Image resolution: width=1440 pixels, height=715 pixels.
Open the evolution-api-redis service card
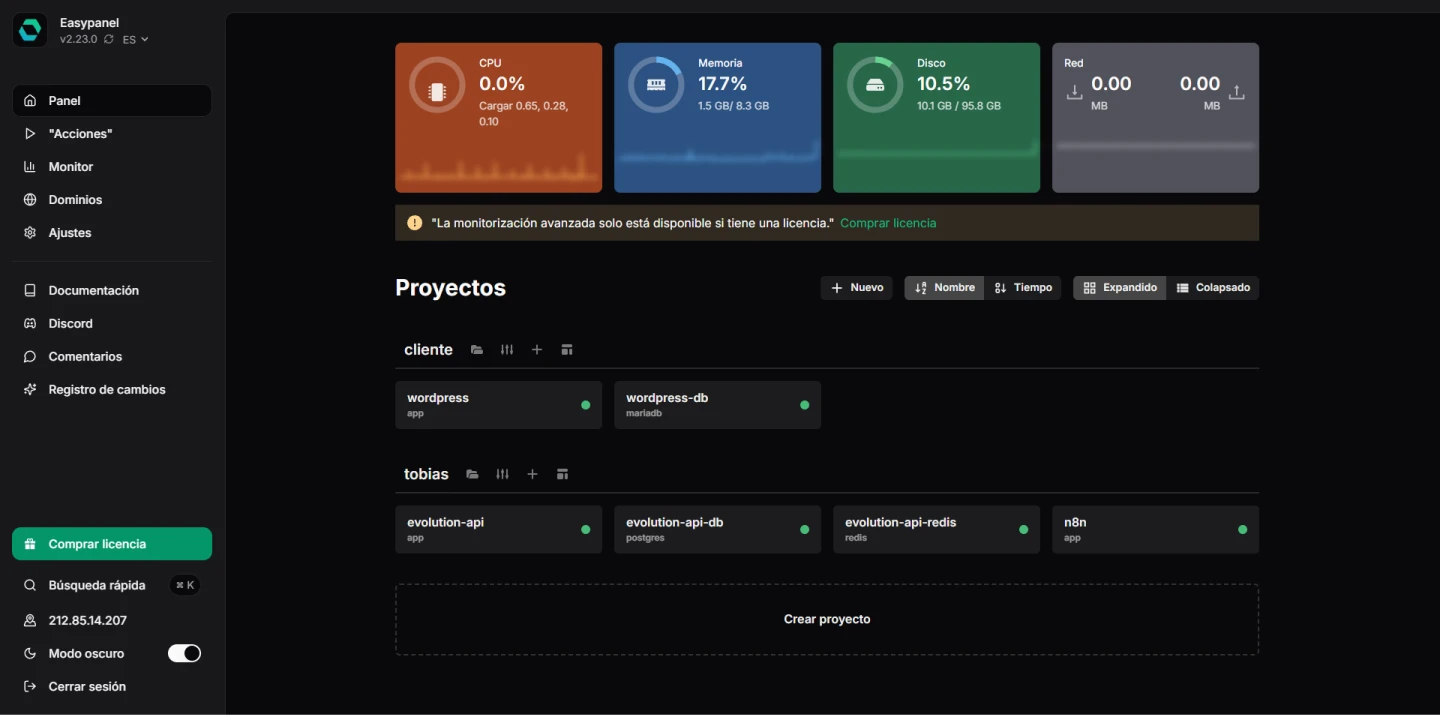935,529
